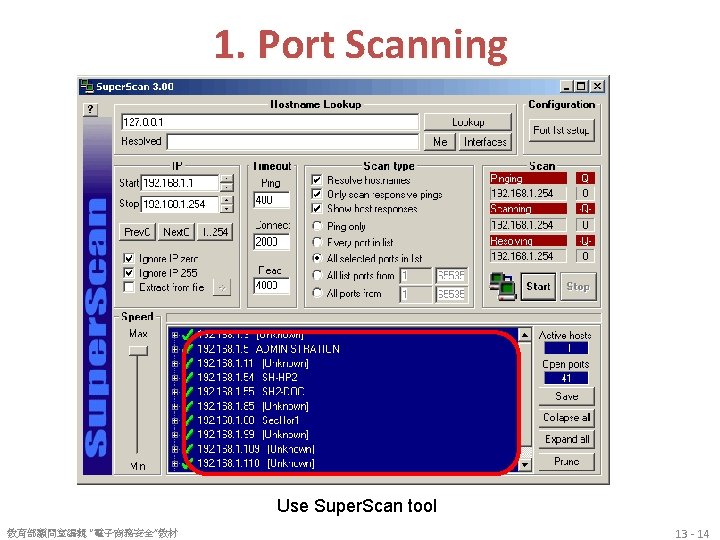Toggle Ignore IP zero checkbox
This screenshot has height=540, width=720.
coord(129,258)
